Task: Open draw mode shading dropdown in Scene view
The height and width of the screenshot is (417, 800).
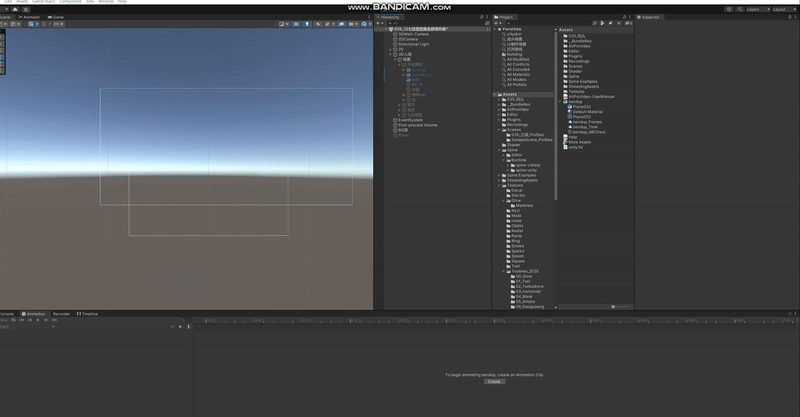Action: pyautogui.click(x=283, y=24)
